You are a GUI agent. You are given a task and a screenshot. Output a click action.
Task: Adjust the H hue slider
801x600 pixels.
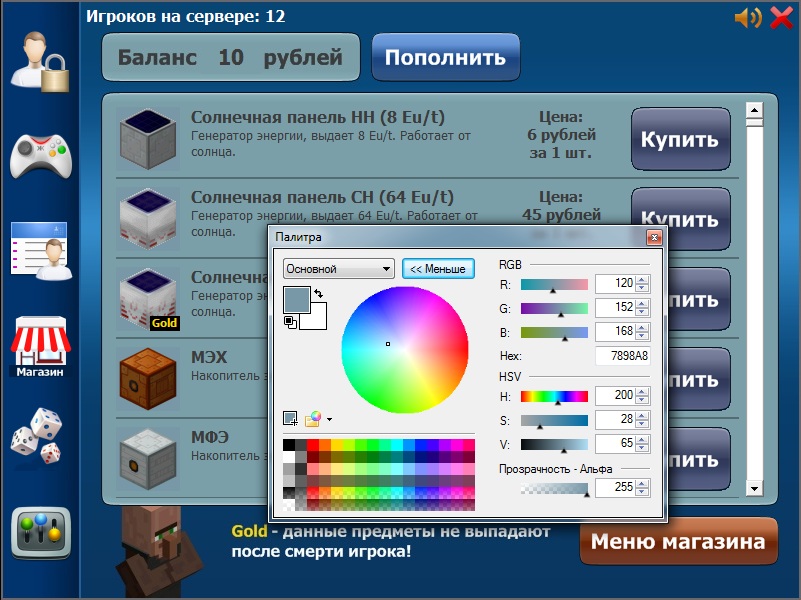(554, 397)
